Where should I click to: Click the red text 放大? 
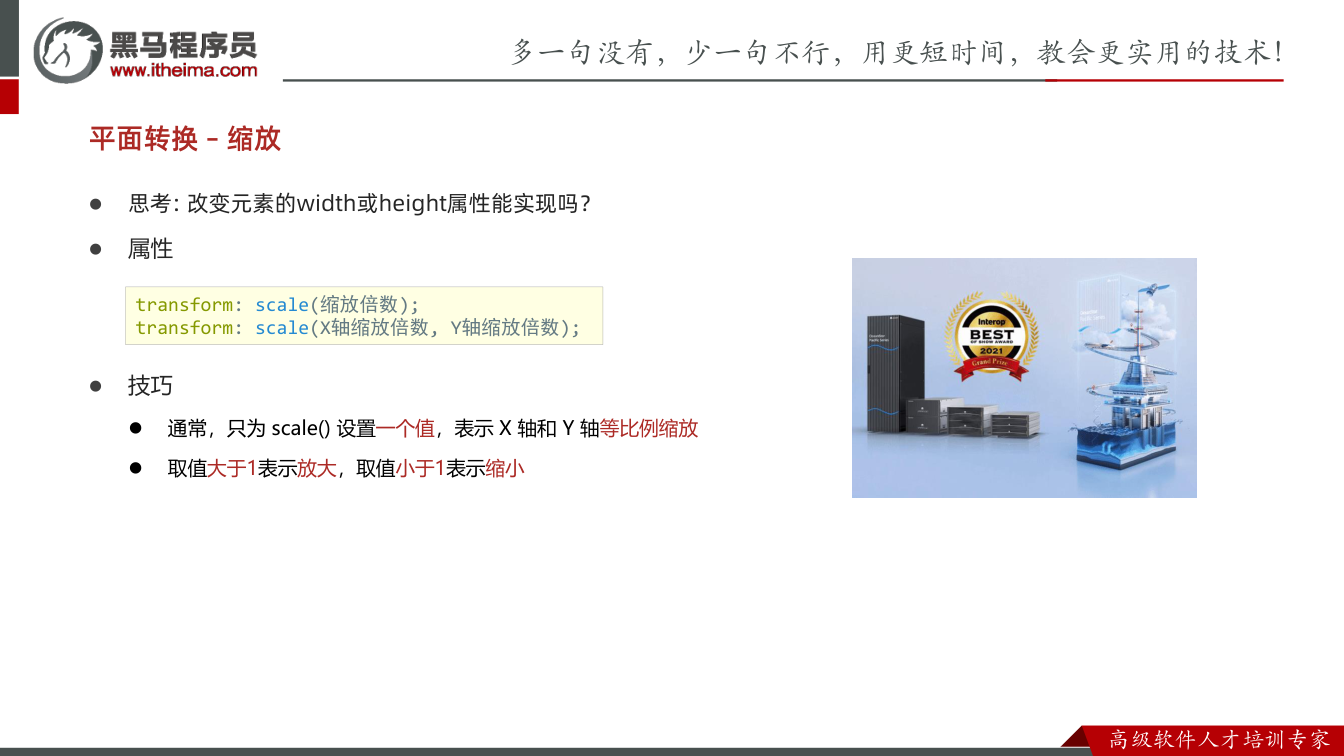coord(317,467)
